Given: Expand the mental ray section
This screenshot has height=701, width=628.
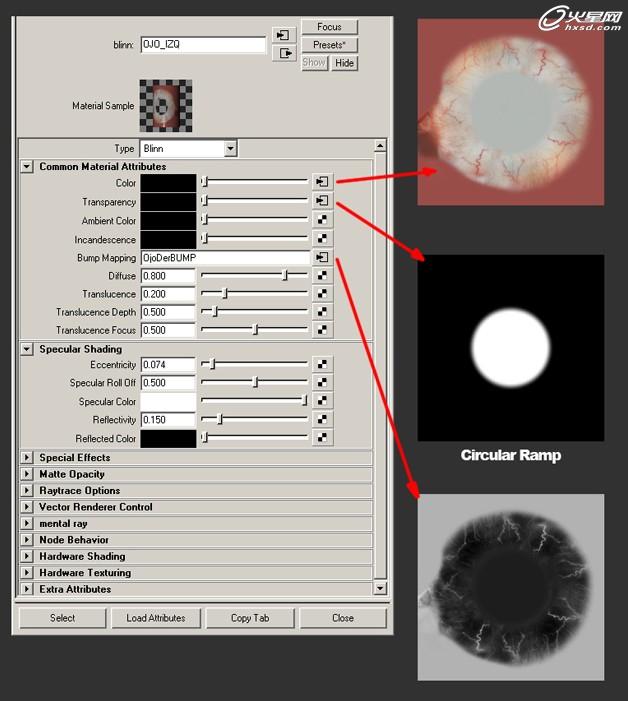Looking at the screenshot, I should pyautogui.click(x=27, y=524).
